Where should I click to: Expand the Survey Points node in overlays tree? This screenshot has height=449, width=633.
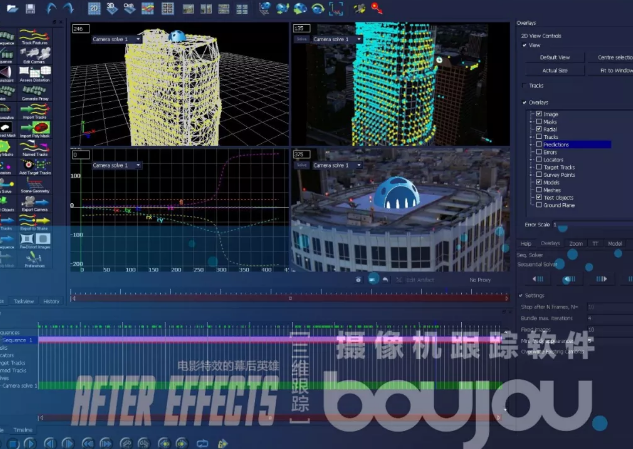[x=532, y=175]
